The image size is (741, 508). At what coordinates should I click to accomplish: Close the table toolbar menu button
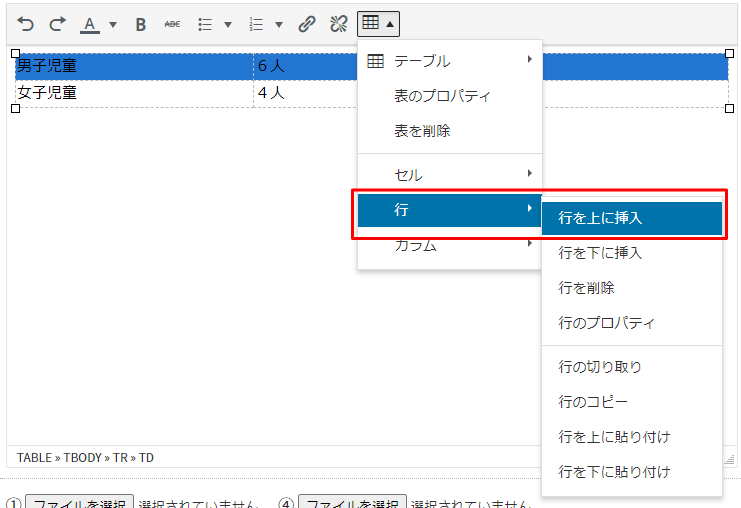pyautogui.click(x=379, y=24)
